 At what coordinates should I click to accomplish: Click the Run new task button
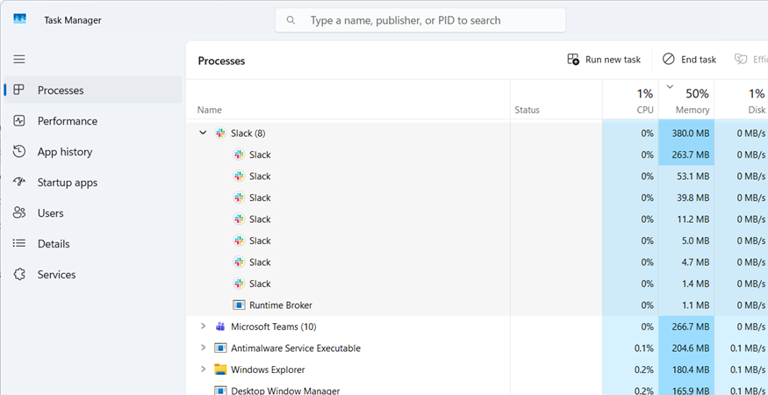604,59
